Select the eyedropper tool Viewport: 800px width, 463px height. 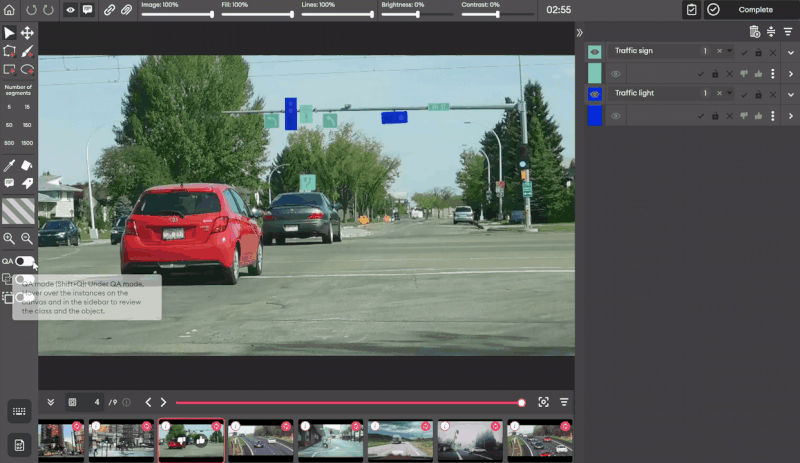9,165
